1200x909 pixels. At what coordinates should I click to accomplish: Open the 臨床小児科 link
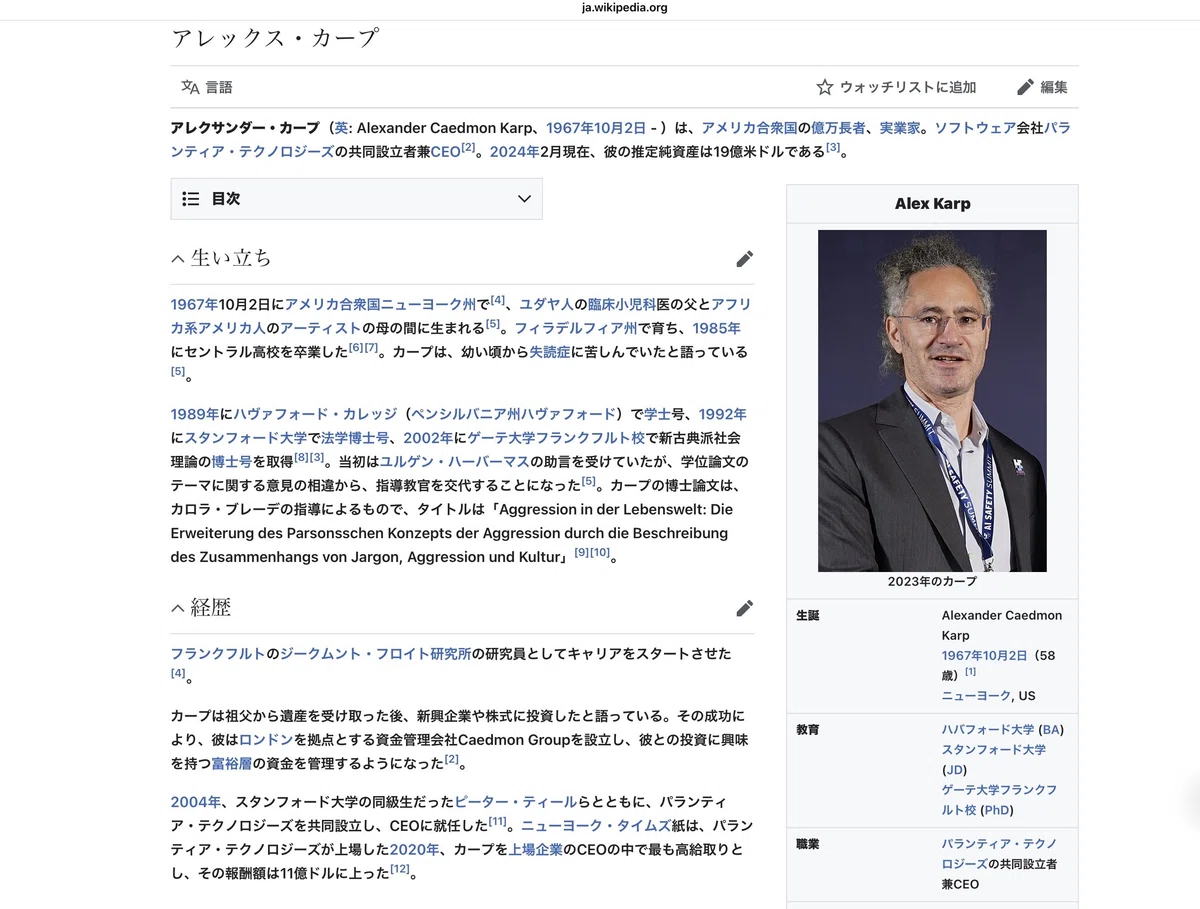621,304
